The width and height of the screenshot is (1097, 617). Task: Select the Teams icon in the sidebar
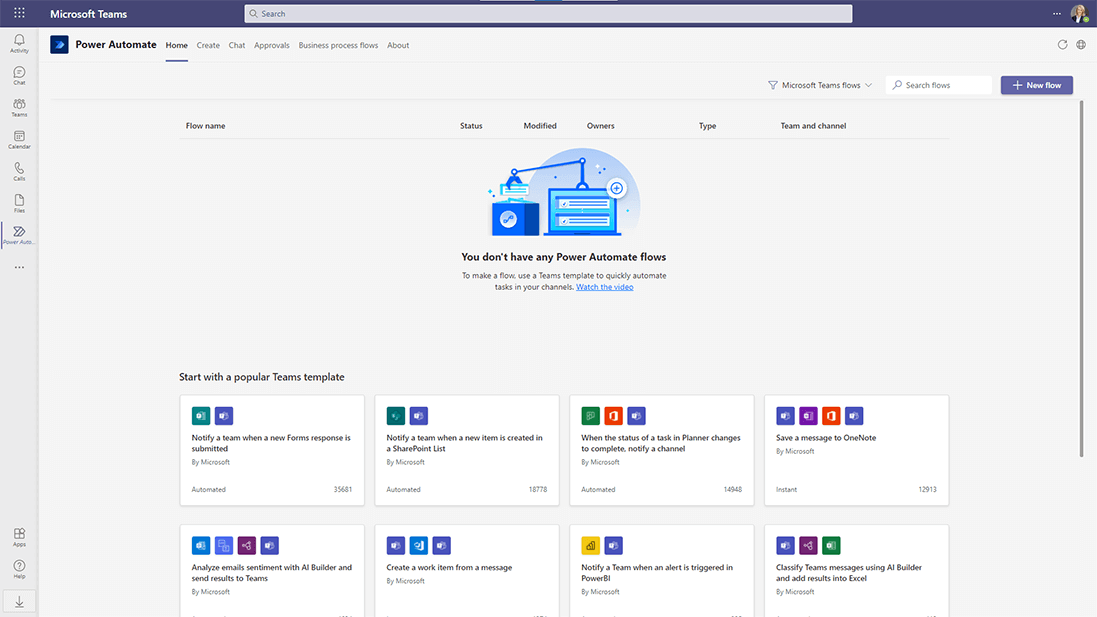tap(18, 107)
